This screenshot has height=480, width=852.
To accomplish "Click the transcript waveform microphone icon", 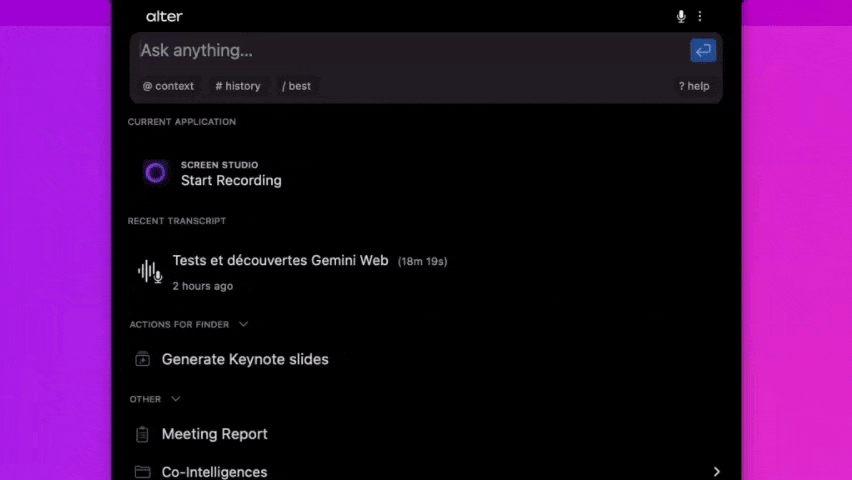I will 150,271.
